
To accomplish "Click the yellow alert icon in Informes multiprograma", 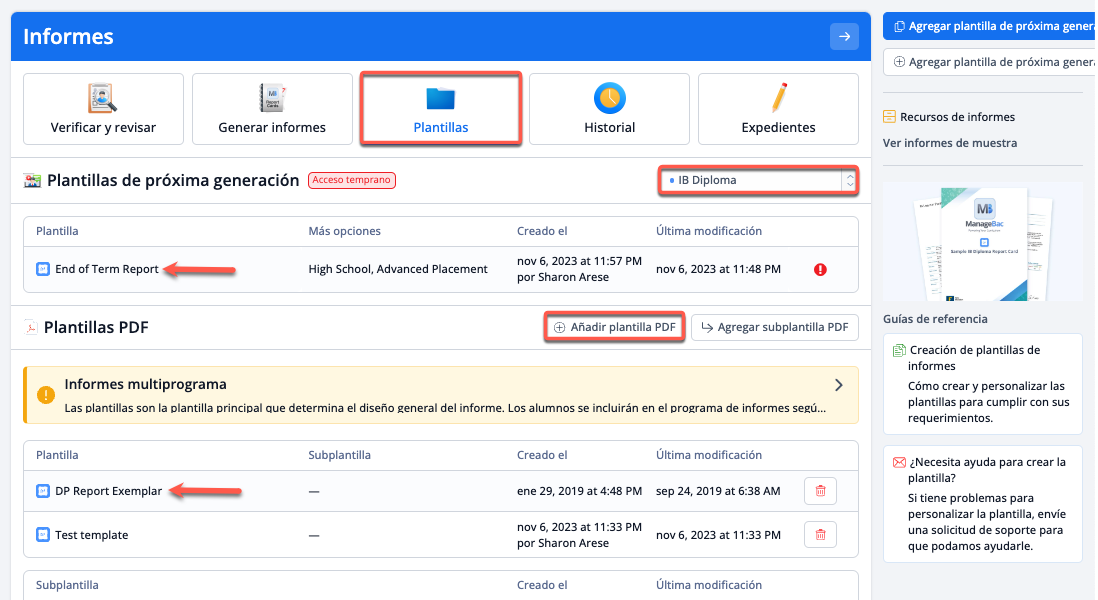I will (x=46, y=394).
